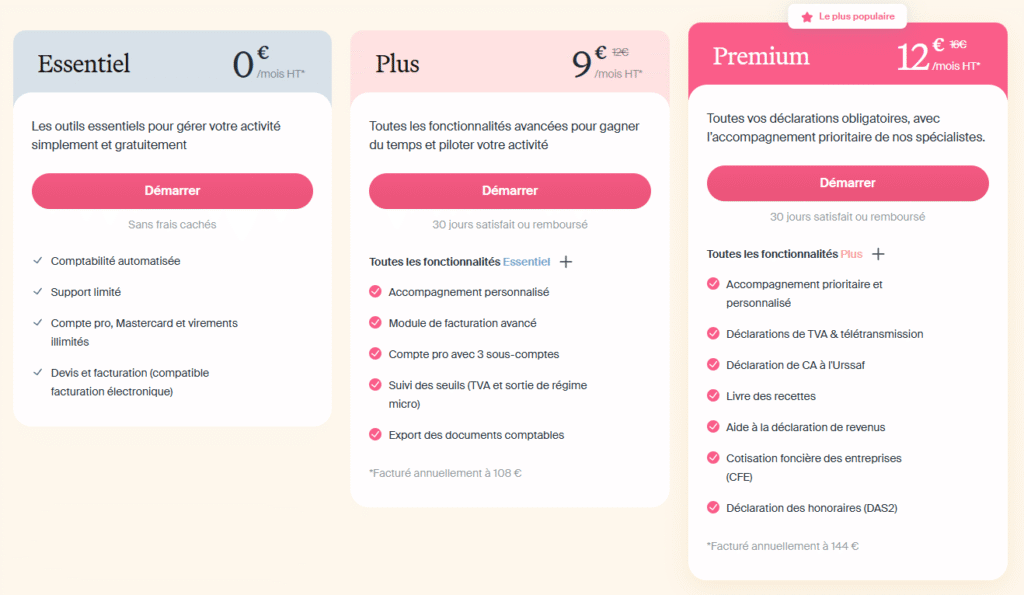Open the blue Essentiel link in Plus card
1024x595 pixels.
point(526,262)
